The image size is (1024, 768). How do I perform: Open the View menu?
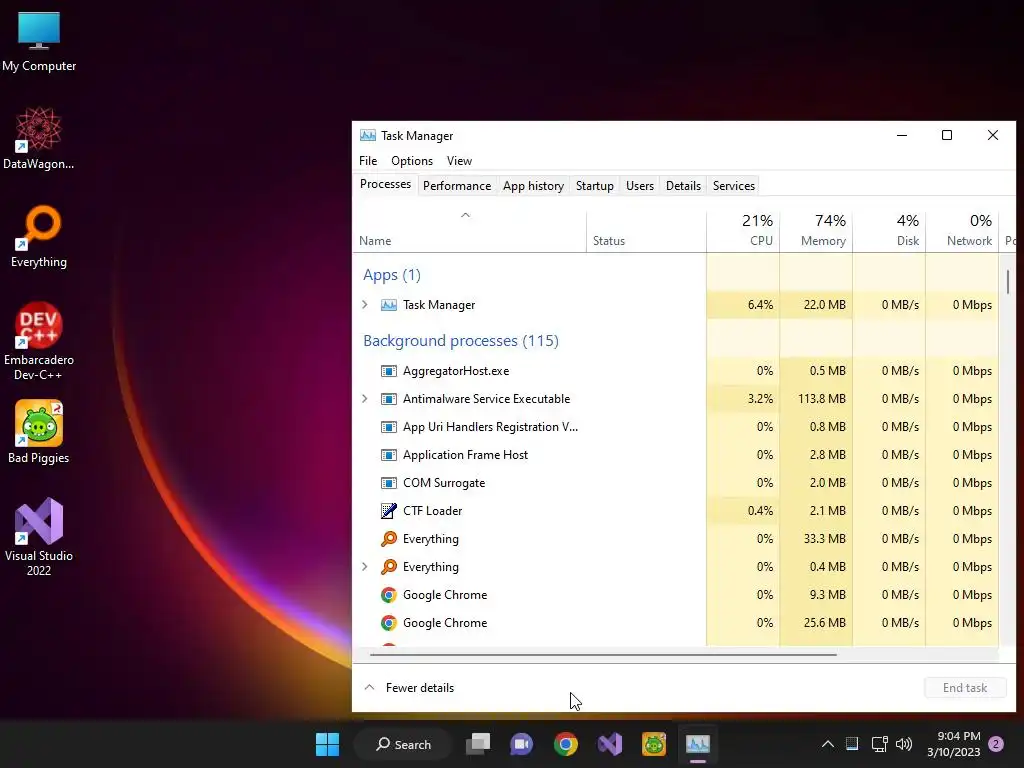pos(459,161)
